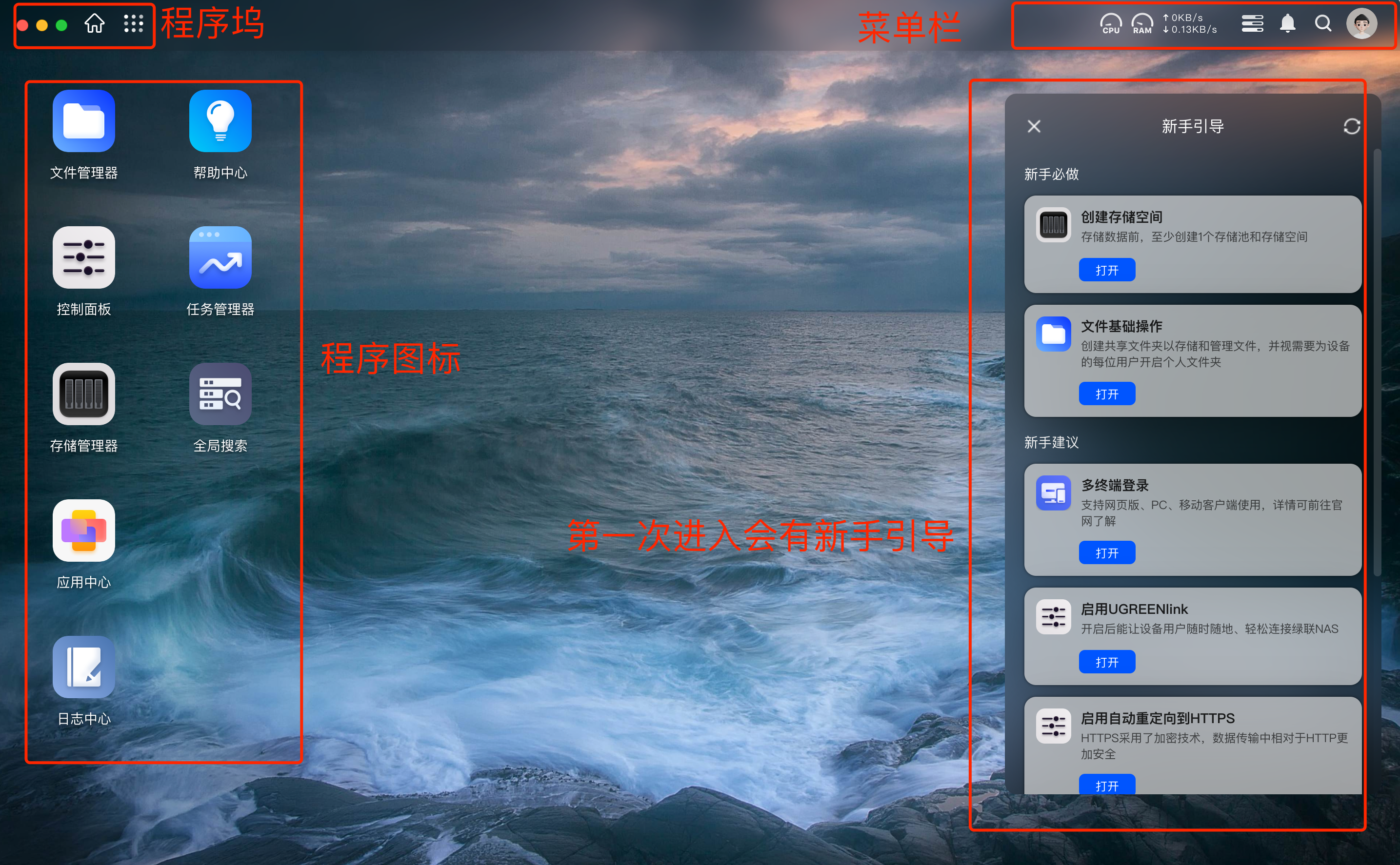The image size is (1400, 865).
Task: Click the 启用自动重定向到HTTPS title text
Action: 1158,719
